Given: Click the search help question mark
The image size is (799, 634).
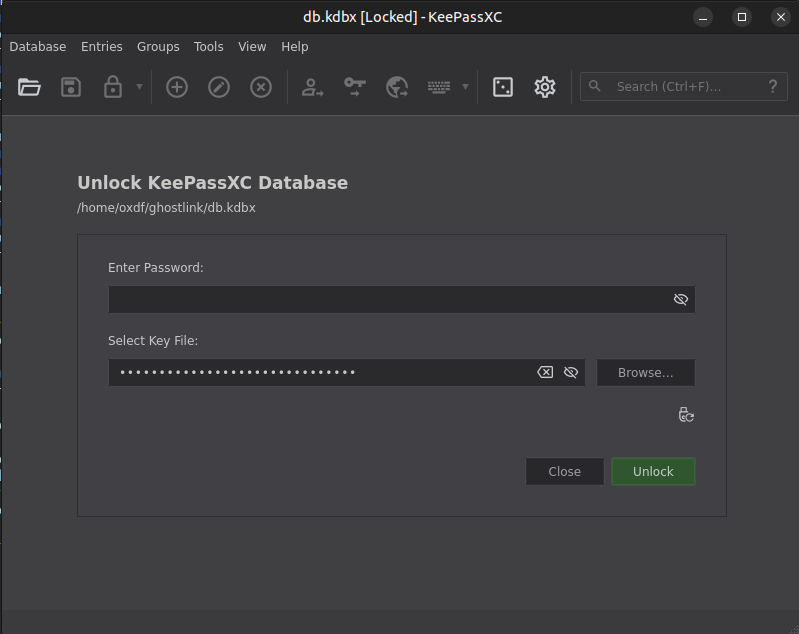Looking at the screenshot, I should 773,87.
